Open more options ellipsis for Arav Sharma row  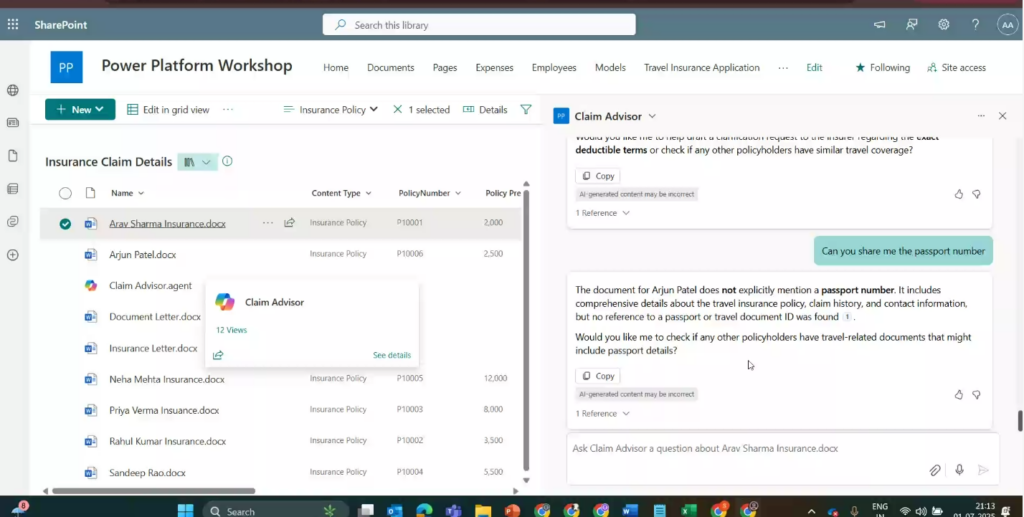[268, 223]
